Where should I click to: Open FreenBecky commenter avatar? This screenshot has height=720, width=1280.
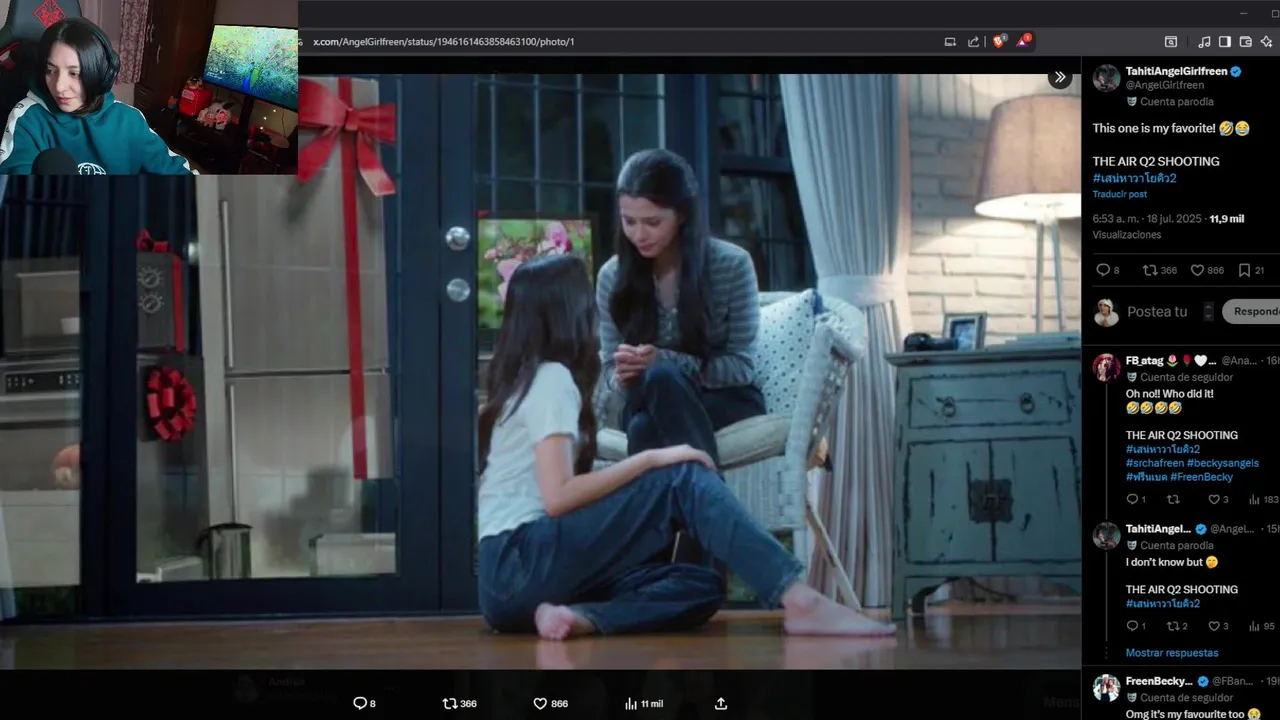coord(1106,688)
